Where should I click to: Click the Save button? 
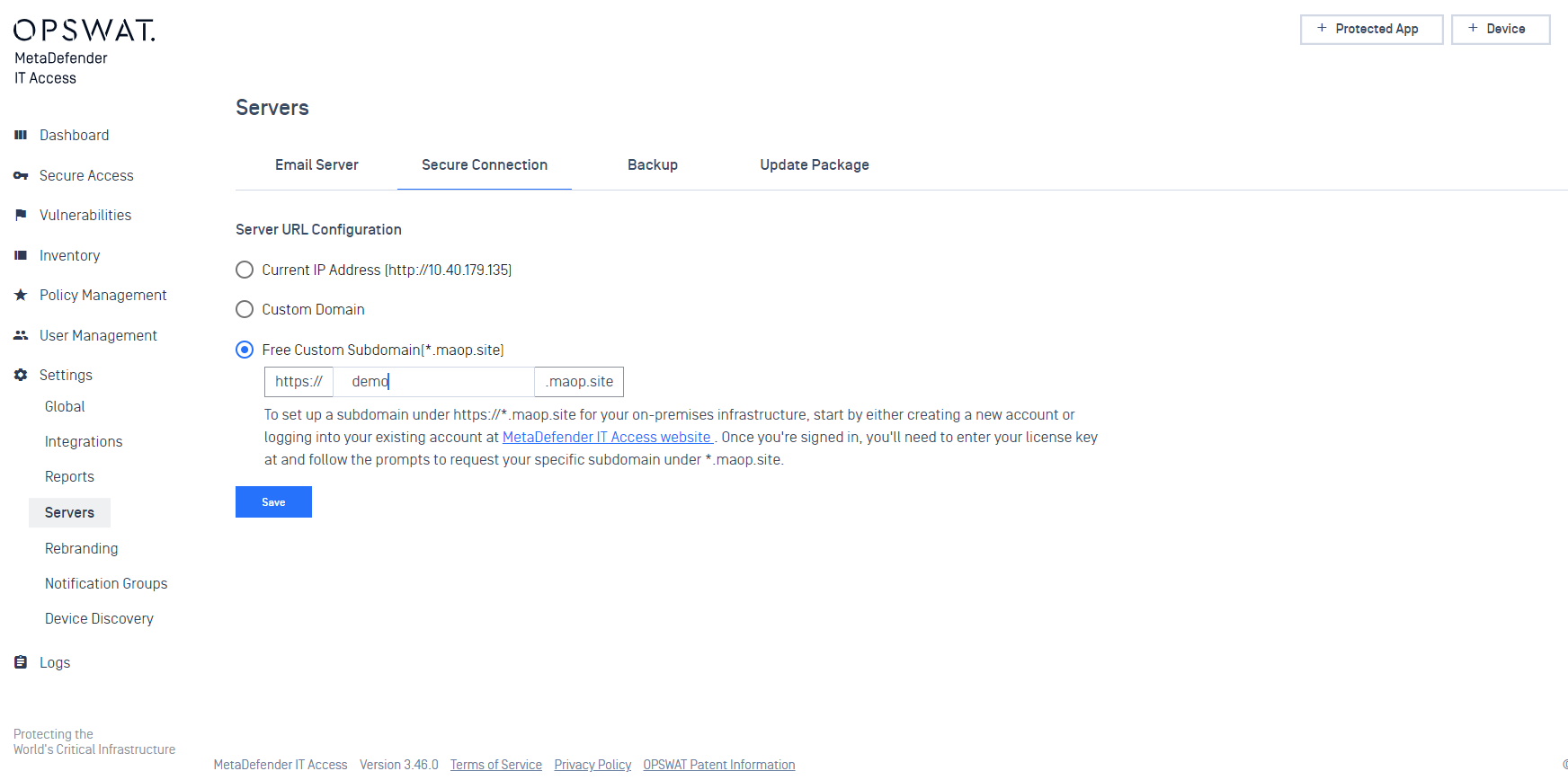coord(273,501)
